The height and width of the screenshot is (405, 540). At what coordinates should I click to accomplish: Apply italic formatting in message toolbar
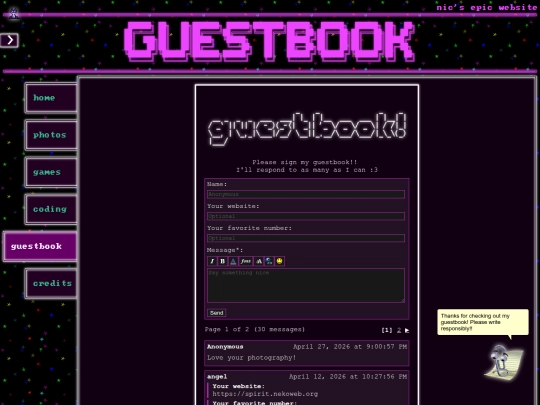(x=212, y=261)
